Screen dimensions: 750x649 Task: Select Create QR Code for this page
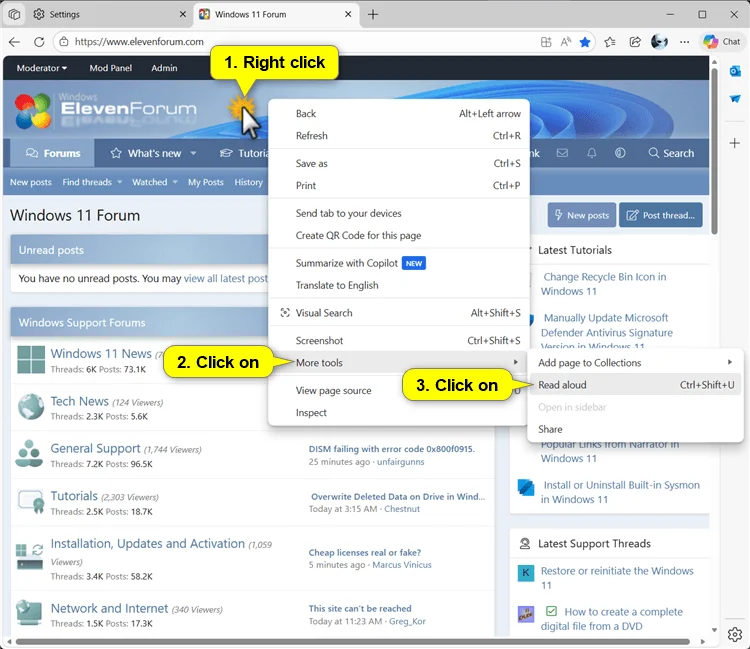click(x=399, y=235)
